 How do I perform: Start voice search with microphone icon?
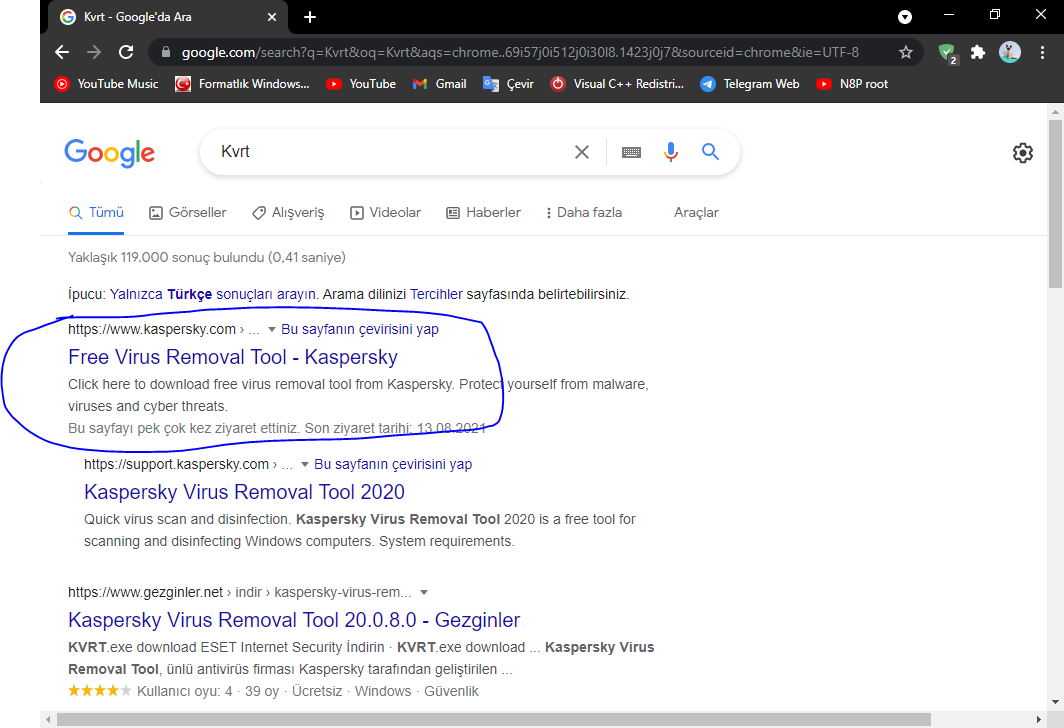pos(670,152)
